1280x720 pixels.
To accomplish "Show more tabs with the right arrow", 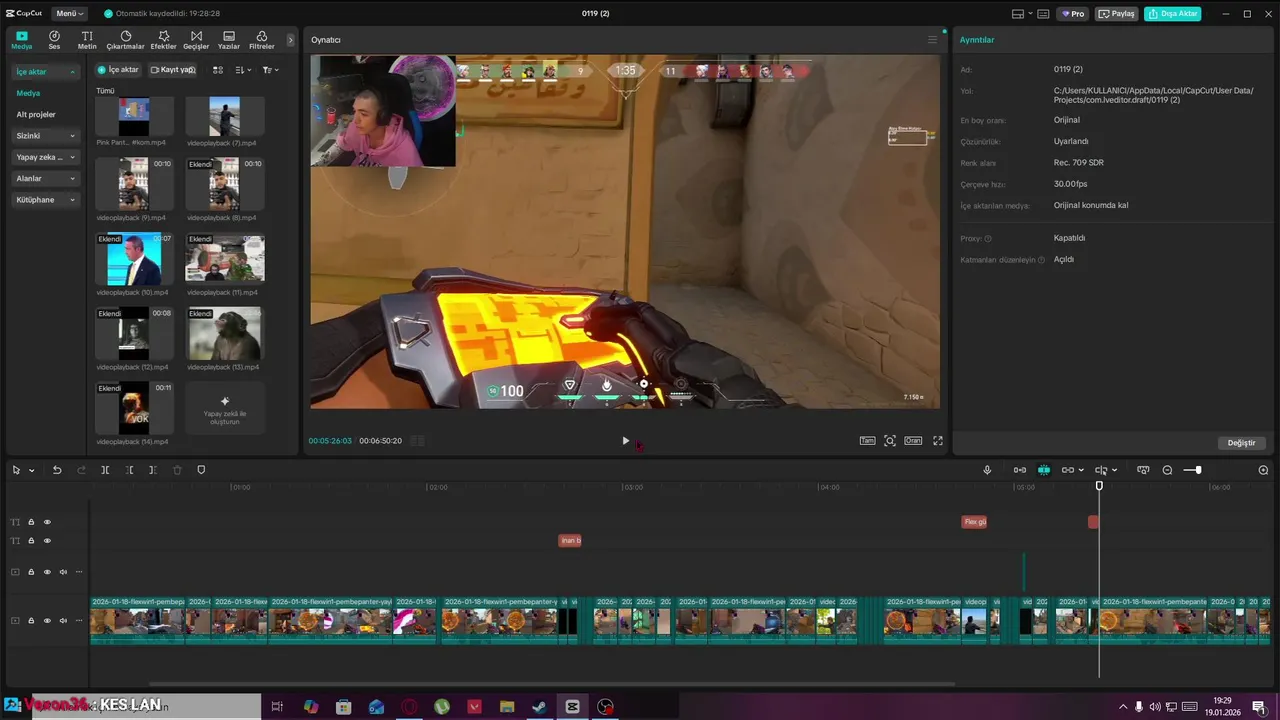I will coord(291,40).
